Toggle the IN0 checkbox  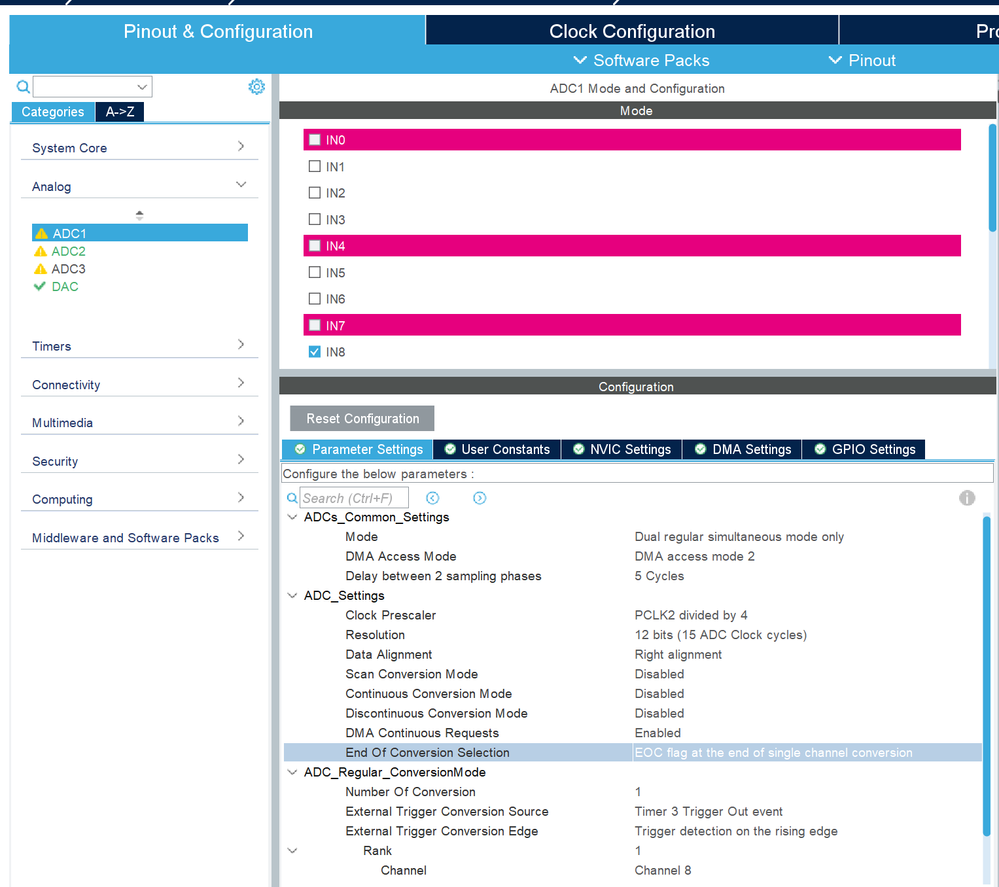314,140
